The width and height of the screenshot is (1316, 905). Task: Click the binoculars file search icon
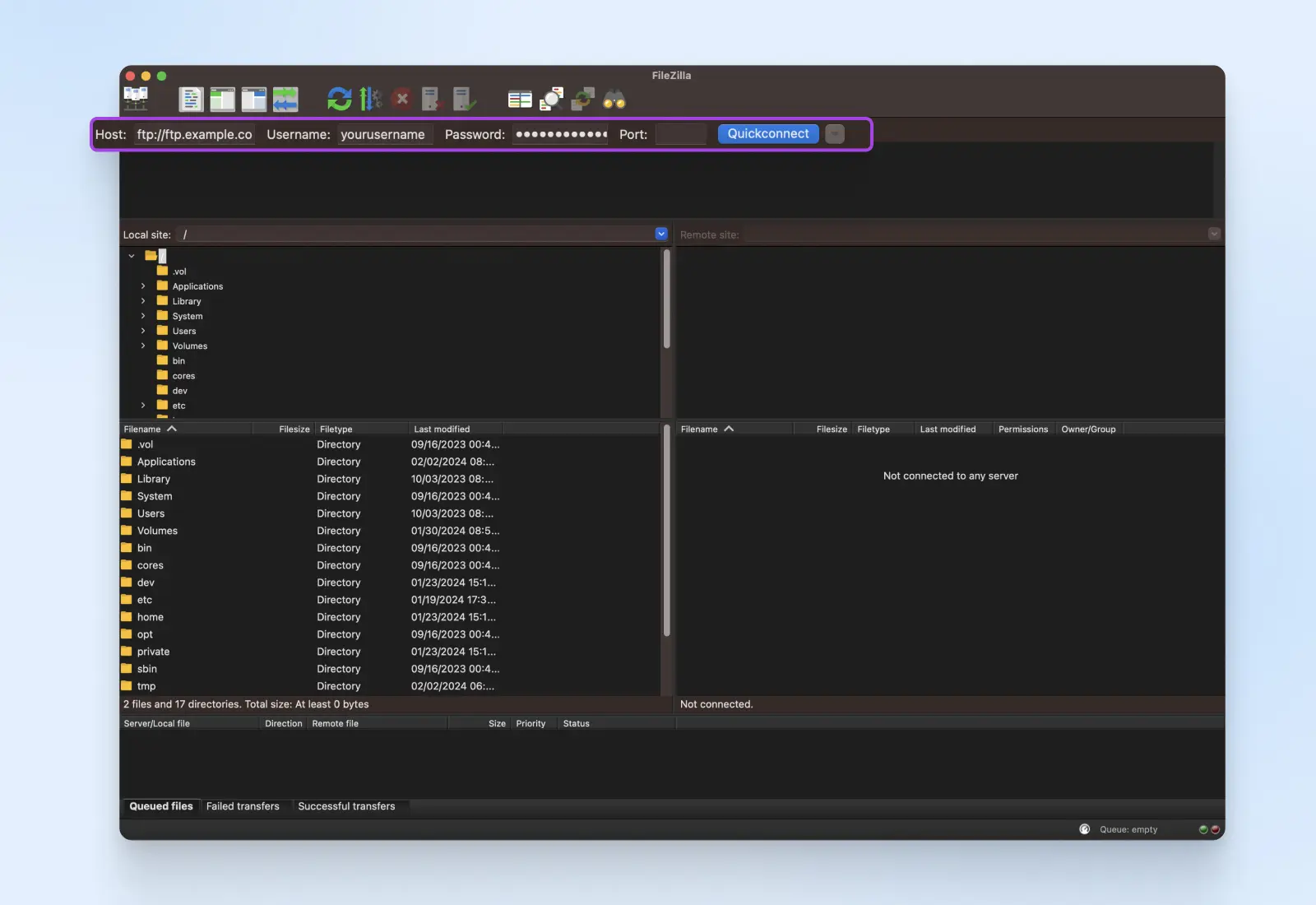click(614, 100)
